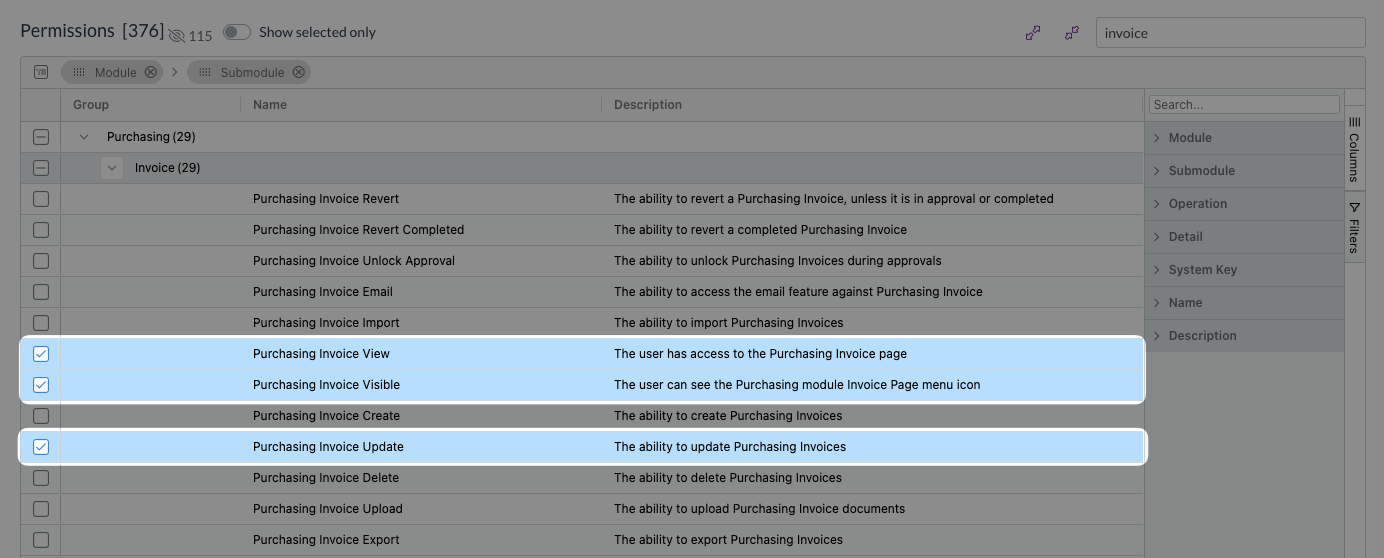Screen dimensions: 1384x558
Task: Click the collapse all groups arrows icon
Action: 1072,33
